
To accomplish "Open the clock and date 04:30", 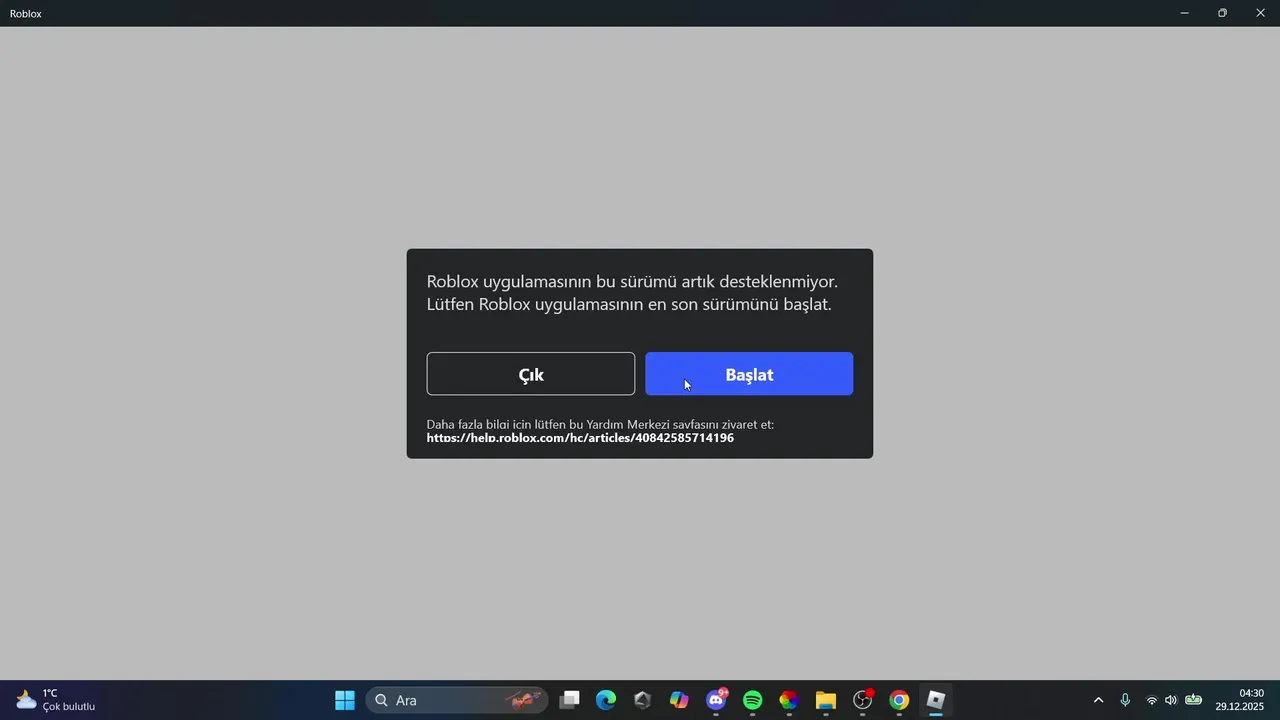I will pyautogui.click(x=1240, y=700).
